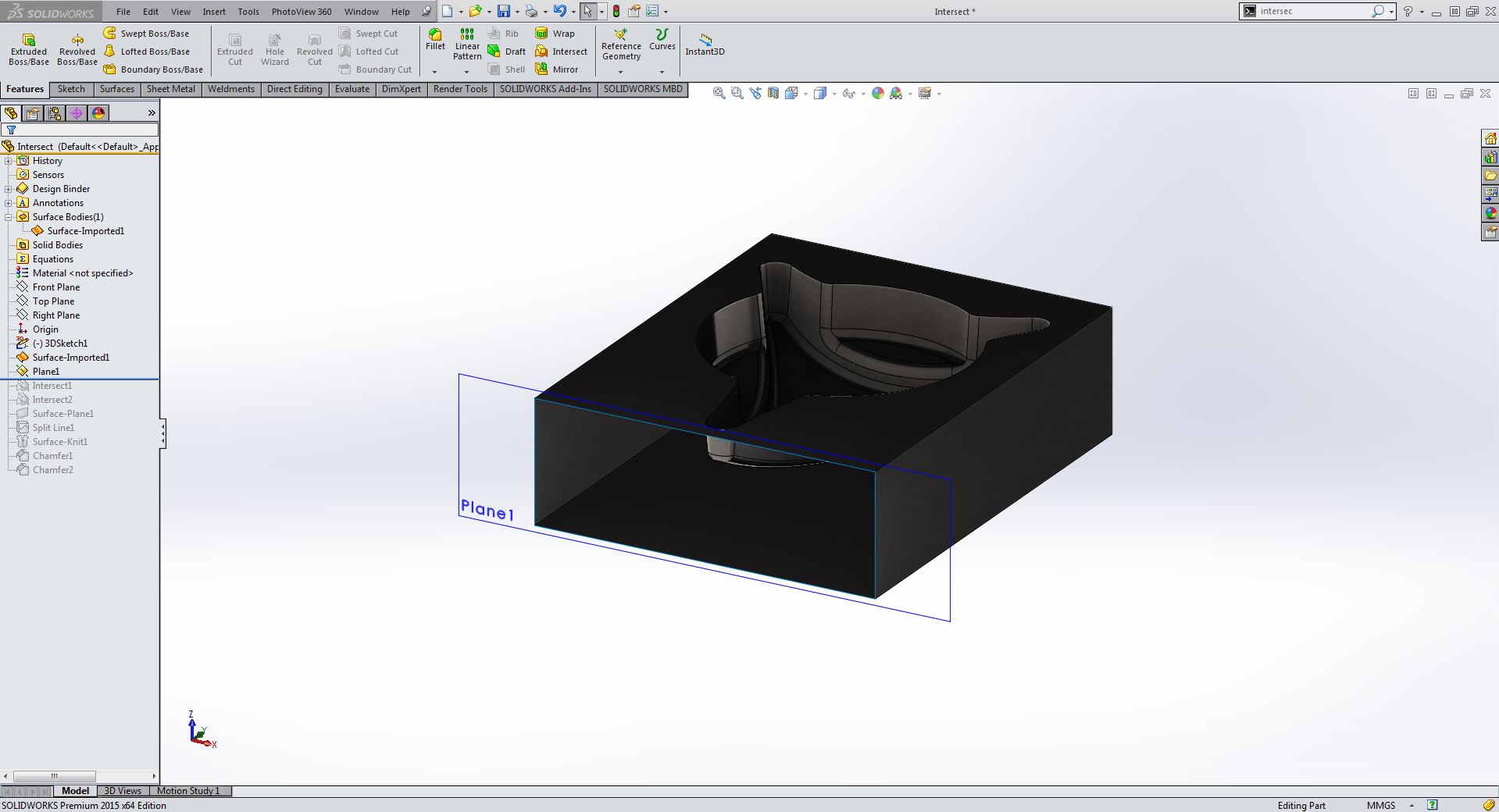The height and width of the screenshot is (812, 1499).
Task: Open the Reference Geometry dropdown arrow
Action: tap(621, 72)
